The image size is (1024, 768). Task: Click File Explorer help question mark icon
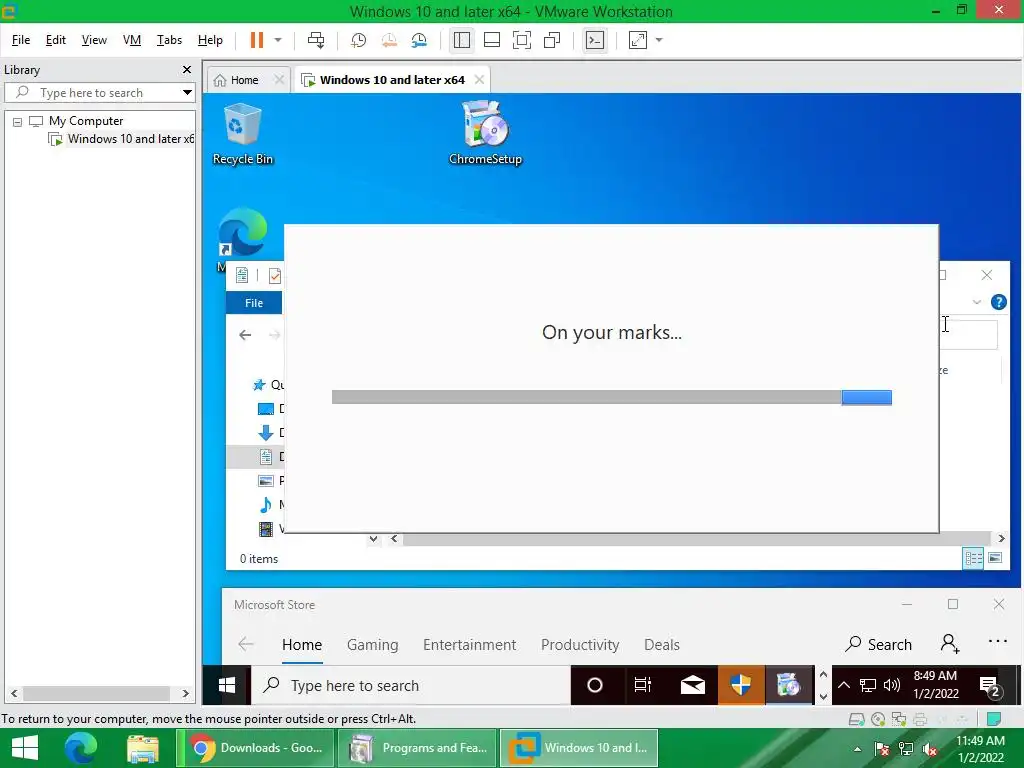pos(999,302)
